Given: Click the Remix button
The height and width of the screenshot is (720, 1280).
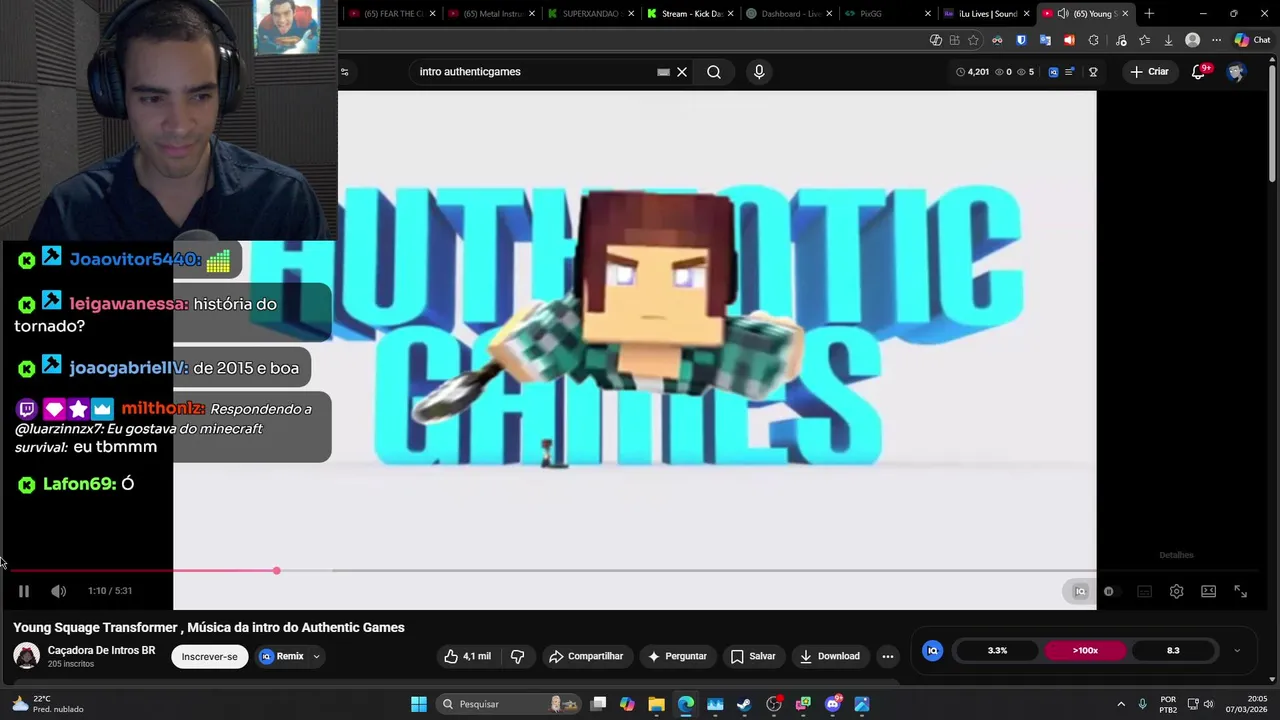Looking at the screenshot, I should pyautogui.click(x=282, y=656).
